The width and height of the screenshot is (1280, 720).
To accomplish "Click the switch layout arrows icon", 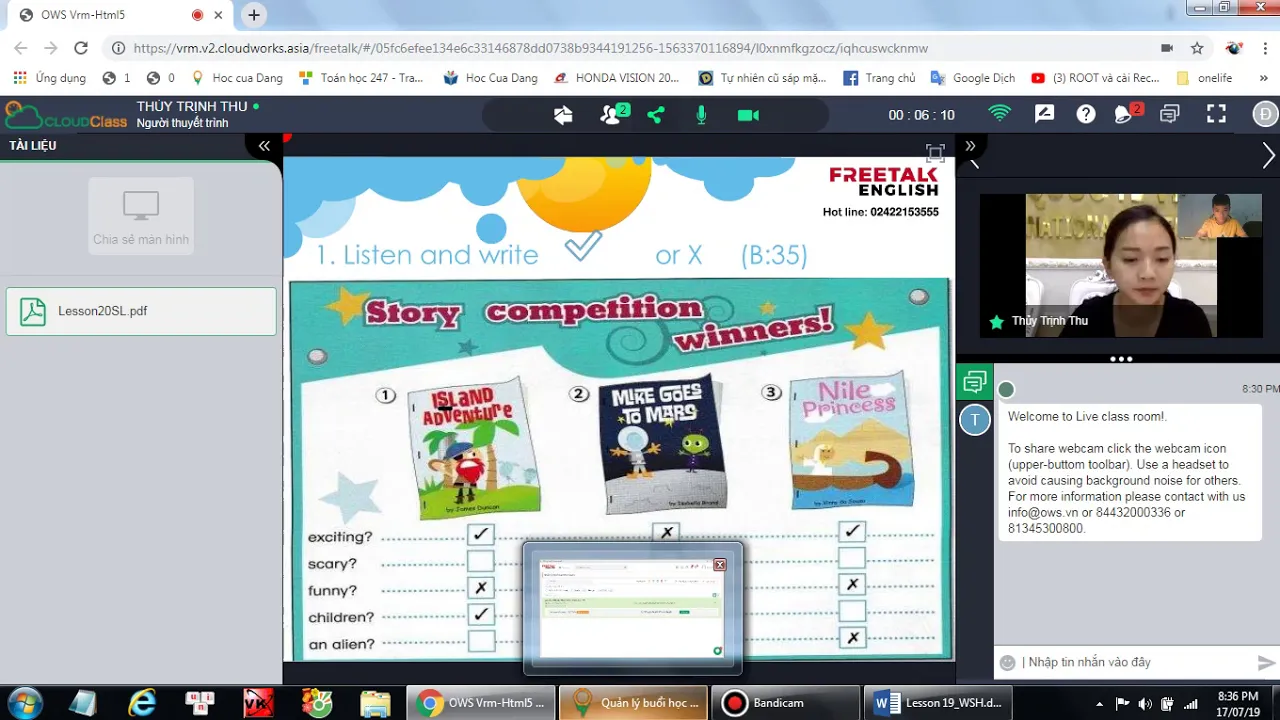I will pos(563,115).
